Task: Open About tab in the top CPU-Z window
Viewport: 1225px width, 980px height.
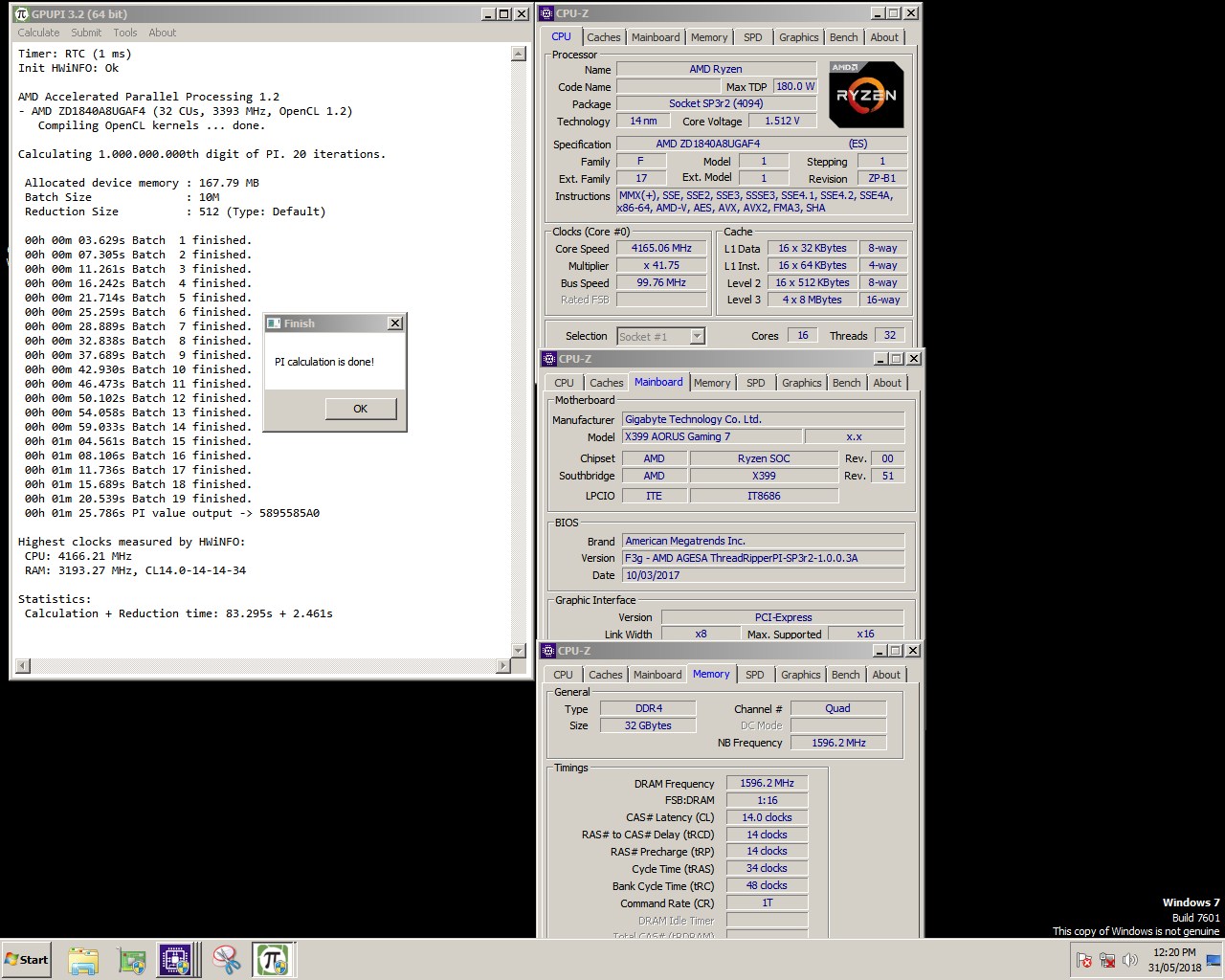Action: coord(884,37)
